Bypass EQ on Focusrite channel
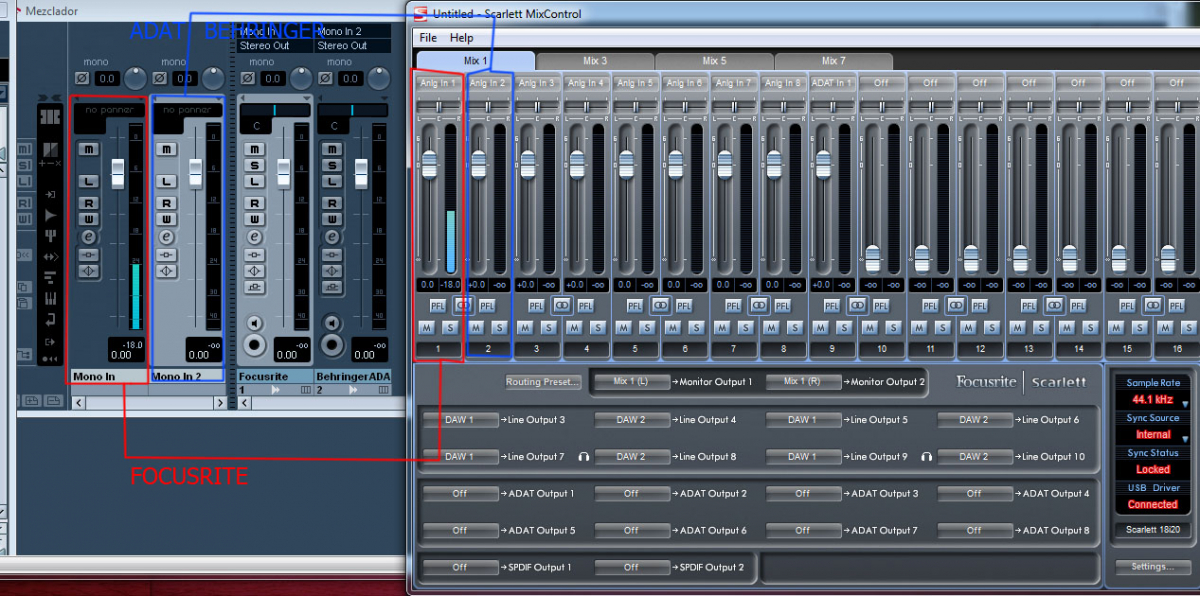Image resolution: width=1200 pixels, height=596 pixels. pos(255,270)
